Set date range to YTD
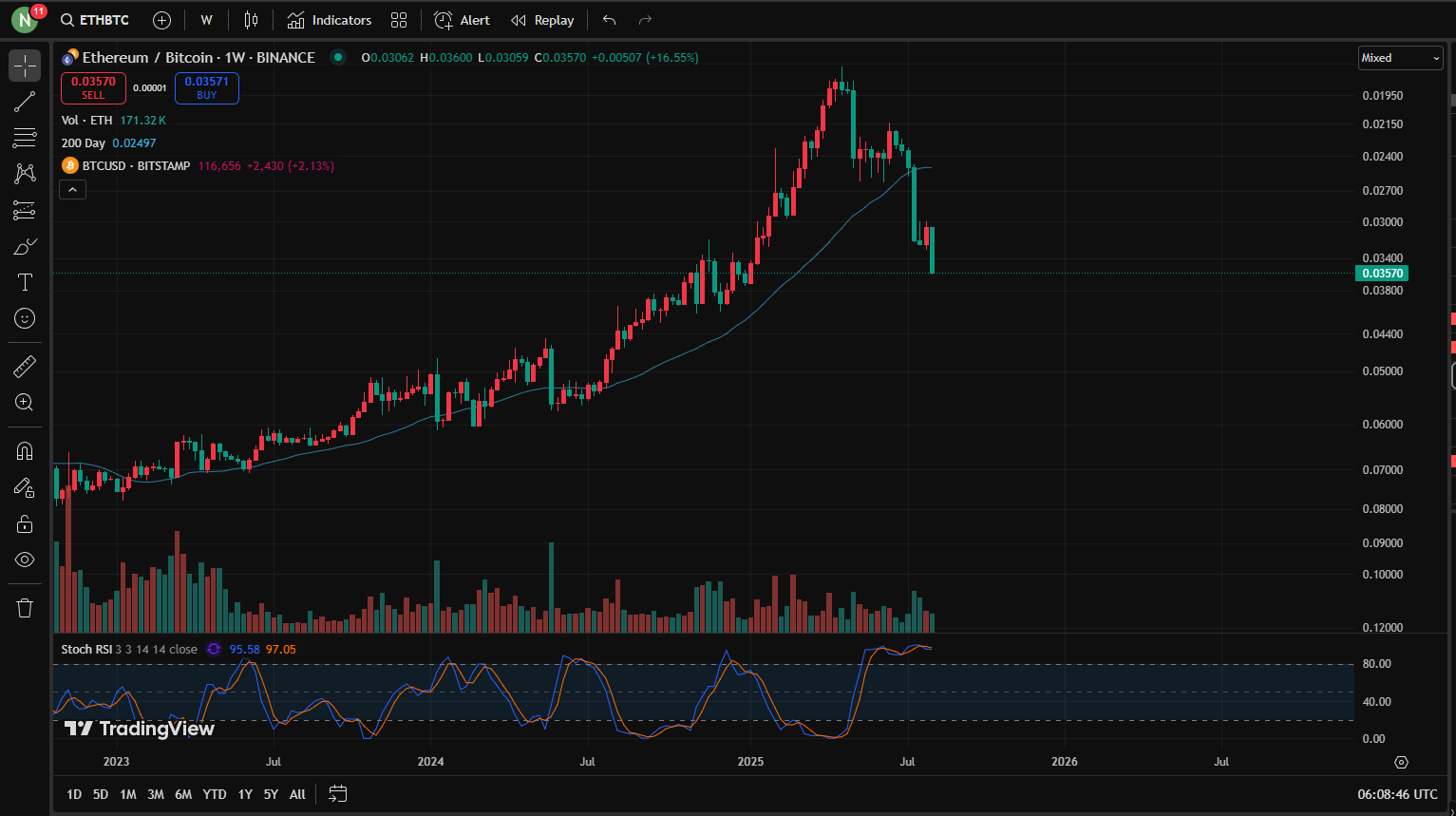Viewport: 1456px width, 816px height. coord(215,794)
